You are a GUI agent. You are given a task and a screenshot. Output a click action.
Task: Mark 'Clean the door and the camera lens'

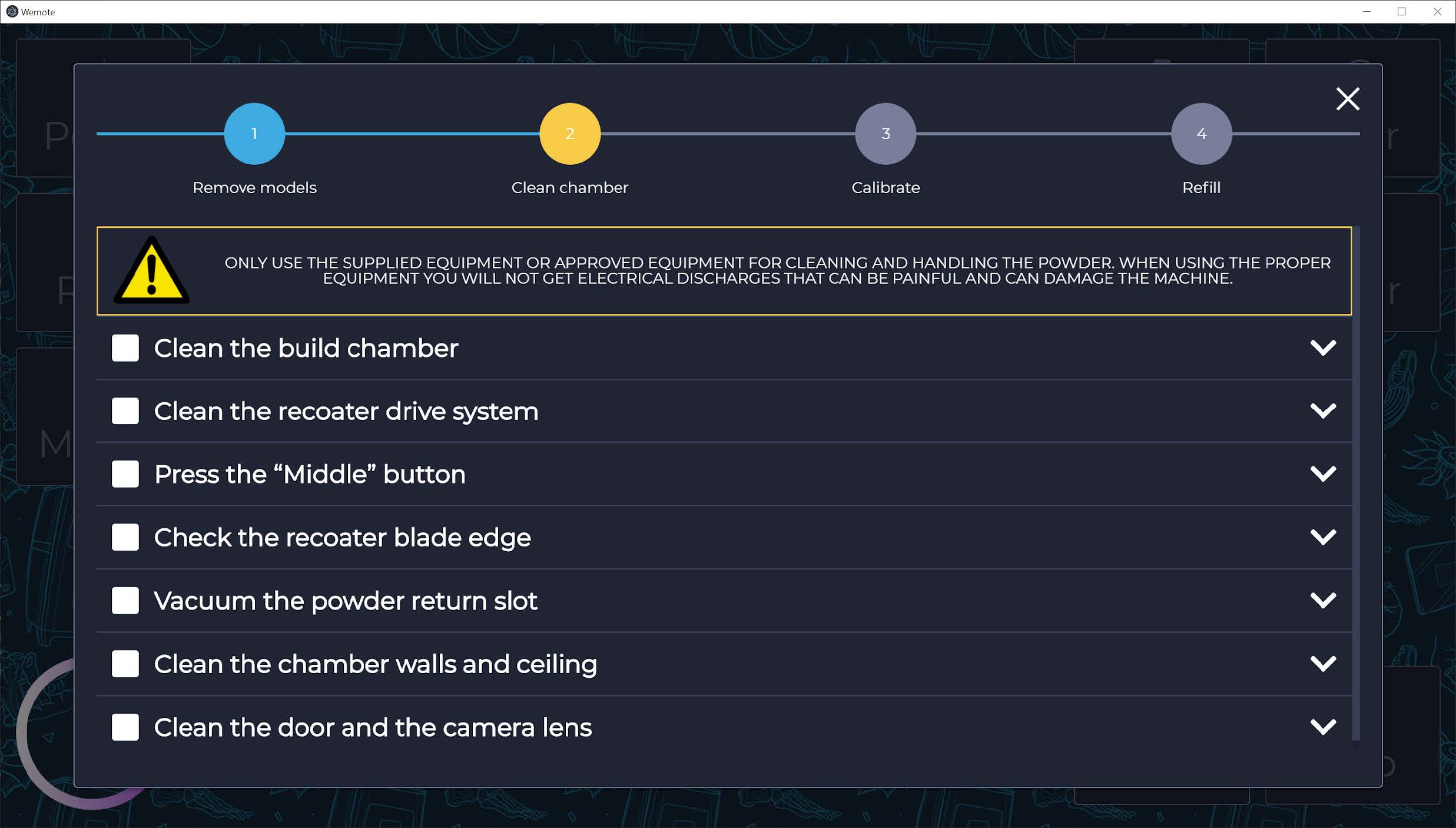[124, 727]
